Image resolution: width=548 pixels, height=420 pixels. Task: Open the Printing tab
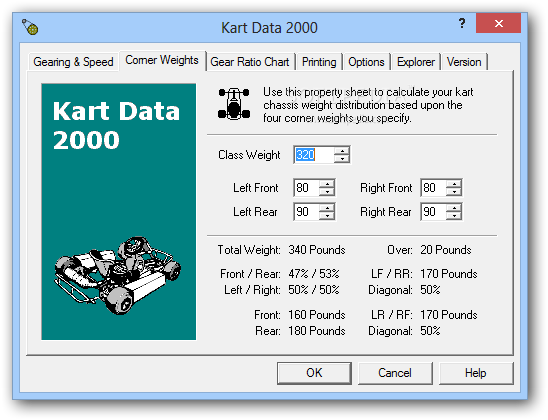click(x=319, y=62)
